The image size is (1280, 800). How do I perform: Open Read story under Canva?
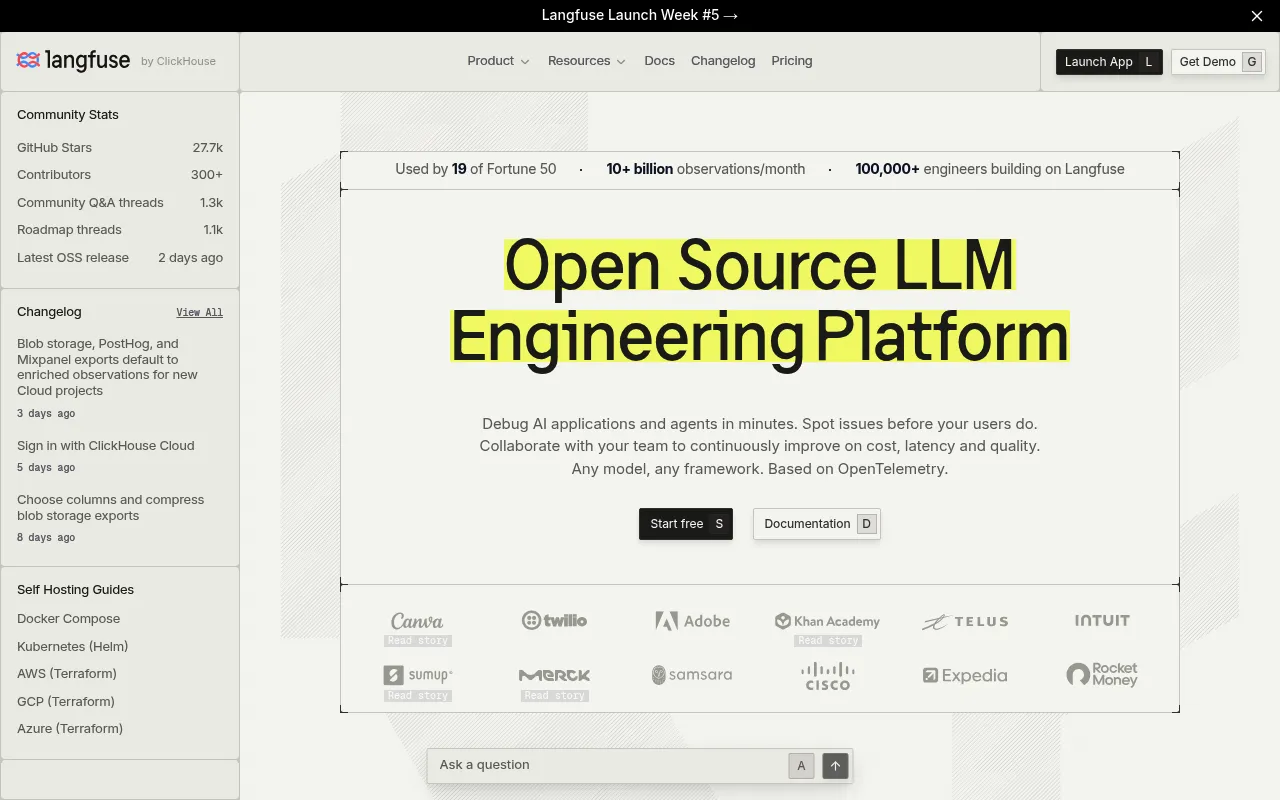418,641
